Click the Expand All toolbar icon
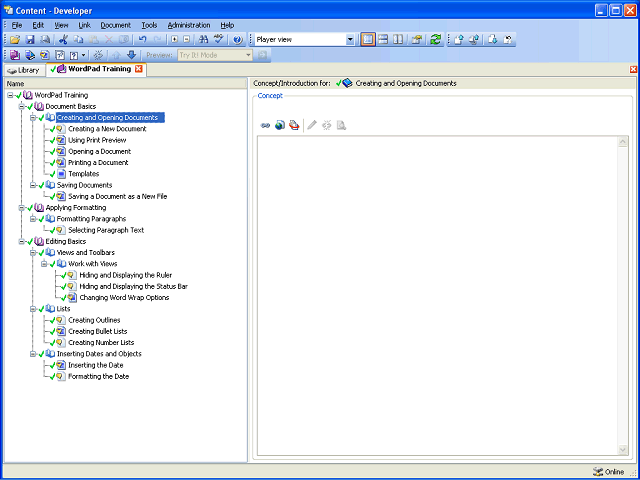This screenshot has width=640, height=480. pyautogui.click(x=175, y=40)
